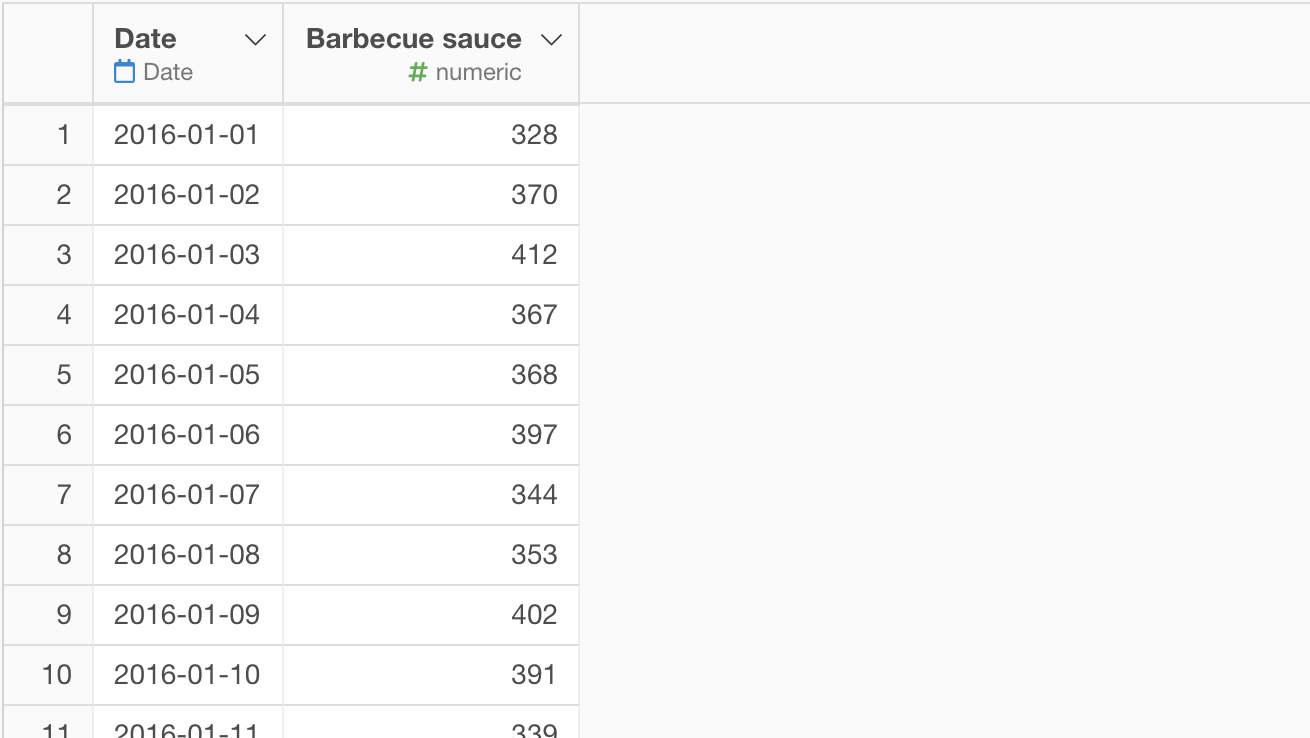1310x738 pixels.
Task: Click the value cell 397
Action: click(x=431, y=435)
